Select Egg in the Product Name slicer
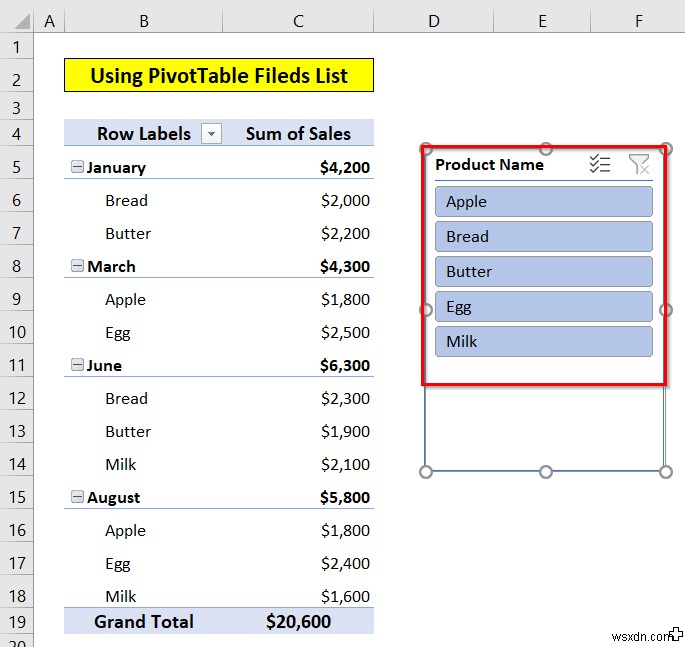This screenshot has width=685, height=647. pyautogui.click(x=544, y=307)
